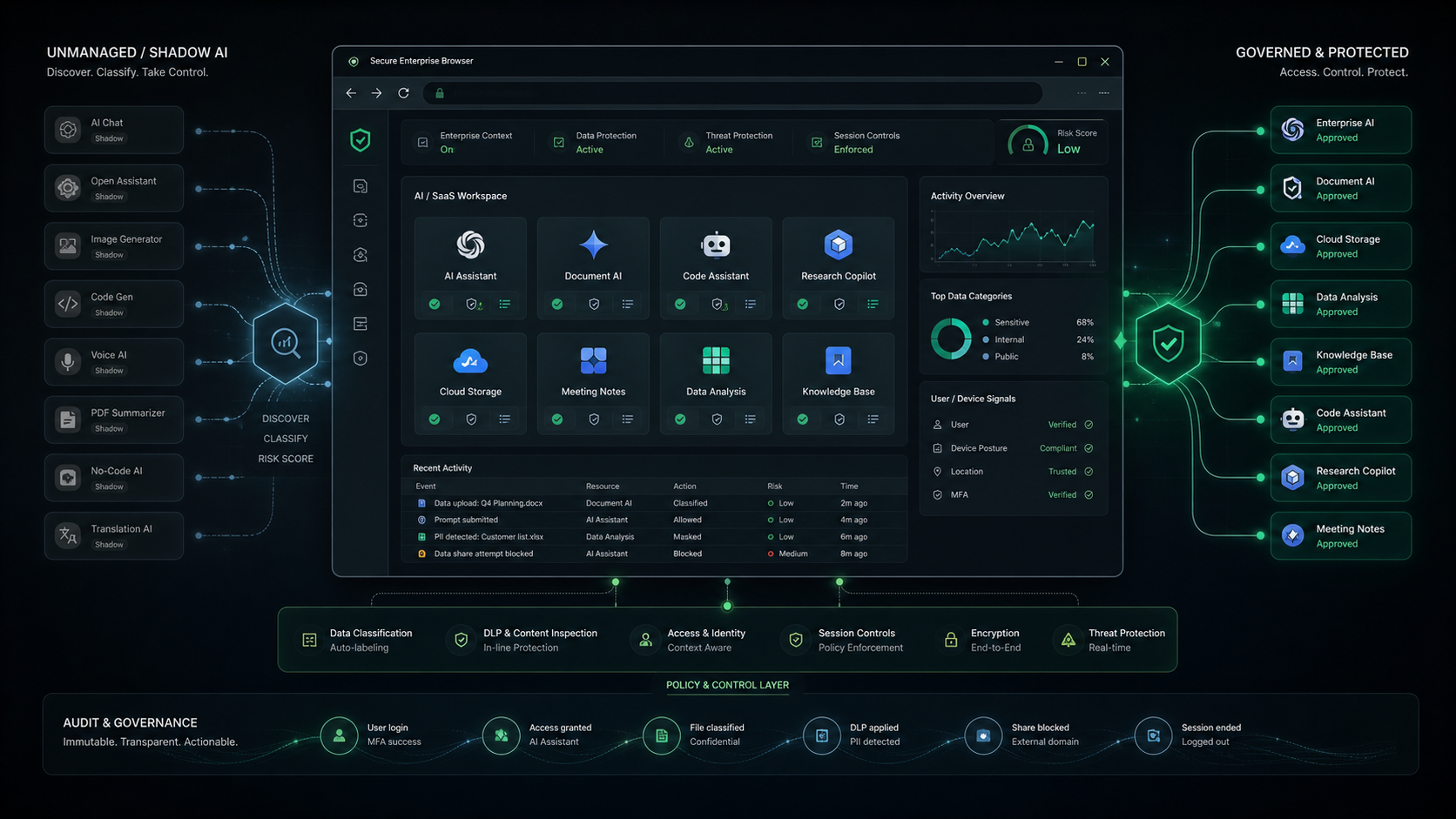This screenshot has width=1456, height=819.
Task: Toggle green check under AI Assistant tile
Action: click(x=435, y=304)
